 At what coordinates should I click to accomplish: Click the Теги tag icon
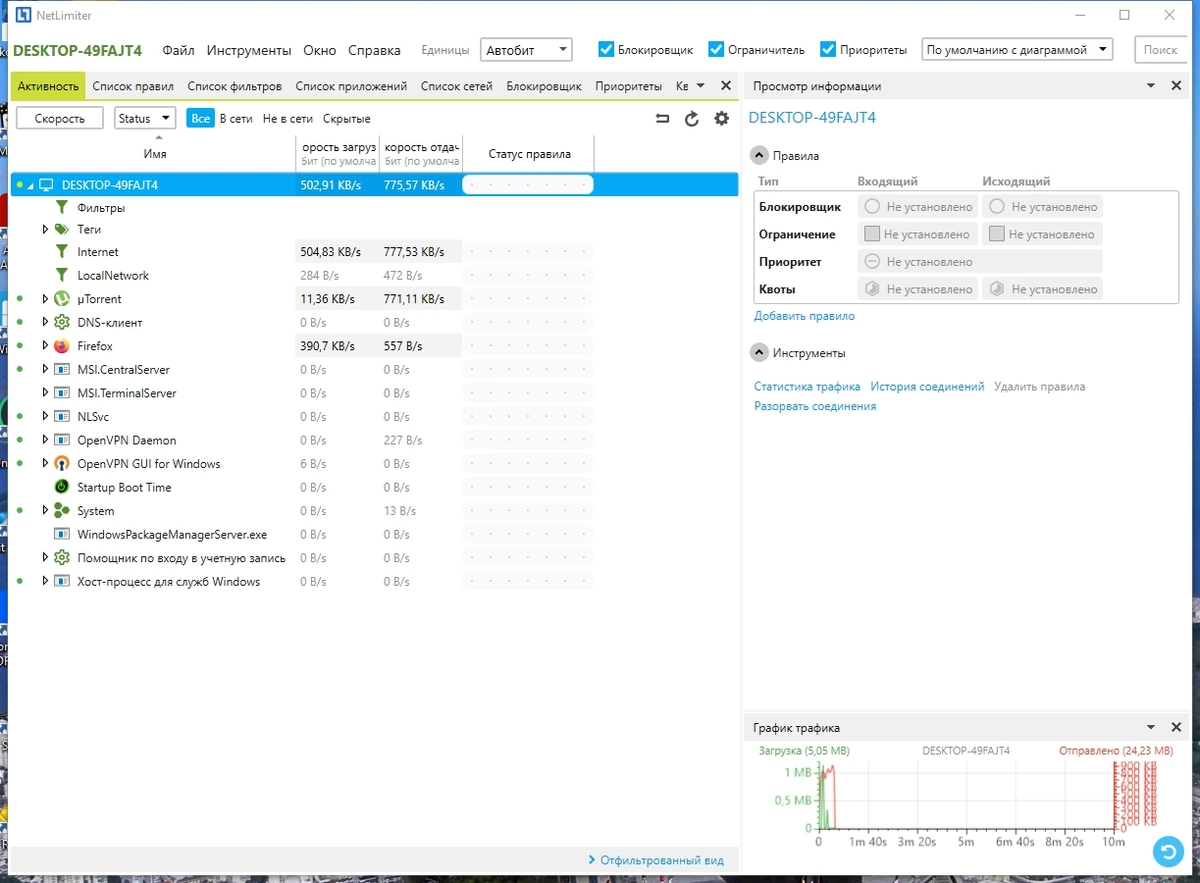[62, 229]
